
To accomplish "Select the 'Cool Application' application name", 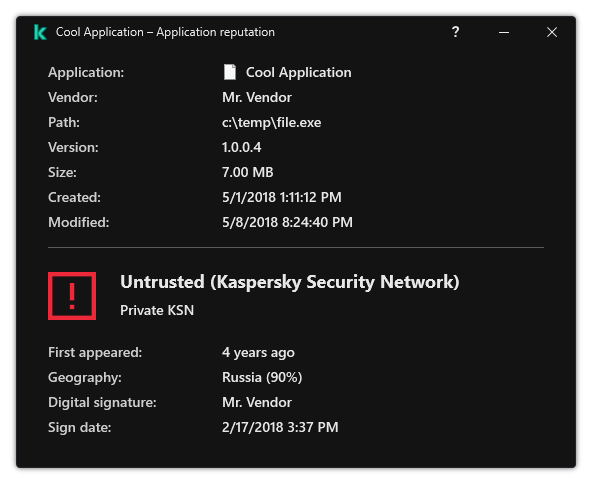I will point(299,72).
